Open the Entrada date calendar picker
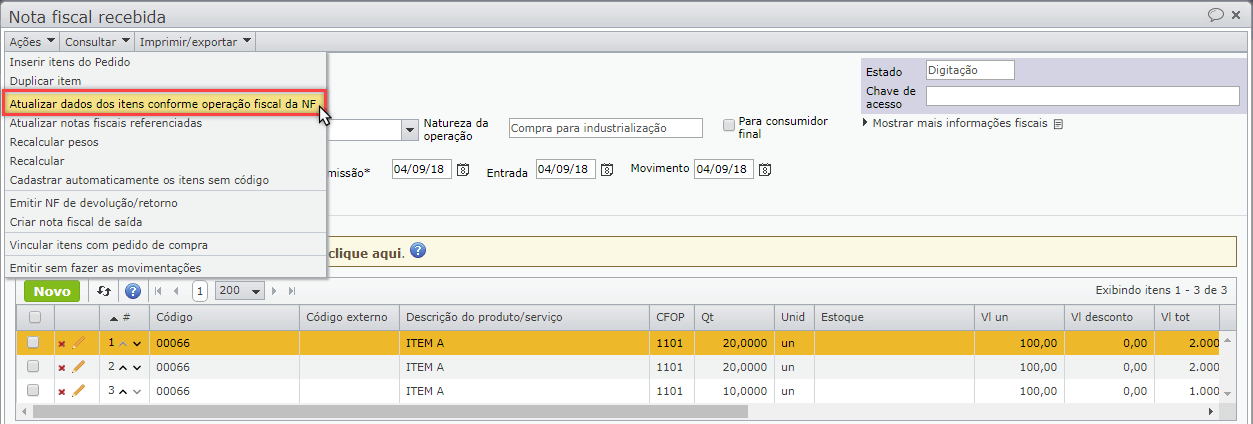Screen dimensions: 1253x424 [x=607, y=170]
